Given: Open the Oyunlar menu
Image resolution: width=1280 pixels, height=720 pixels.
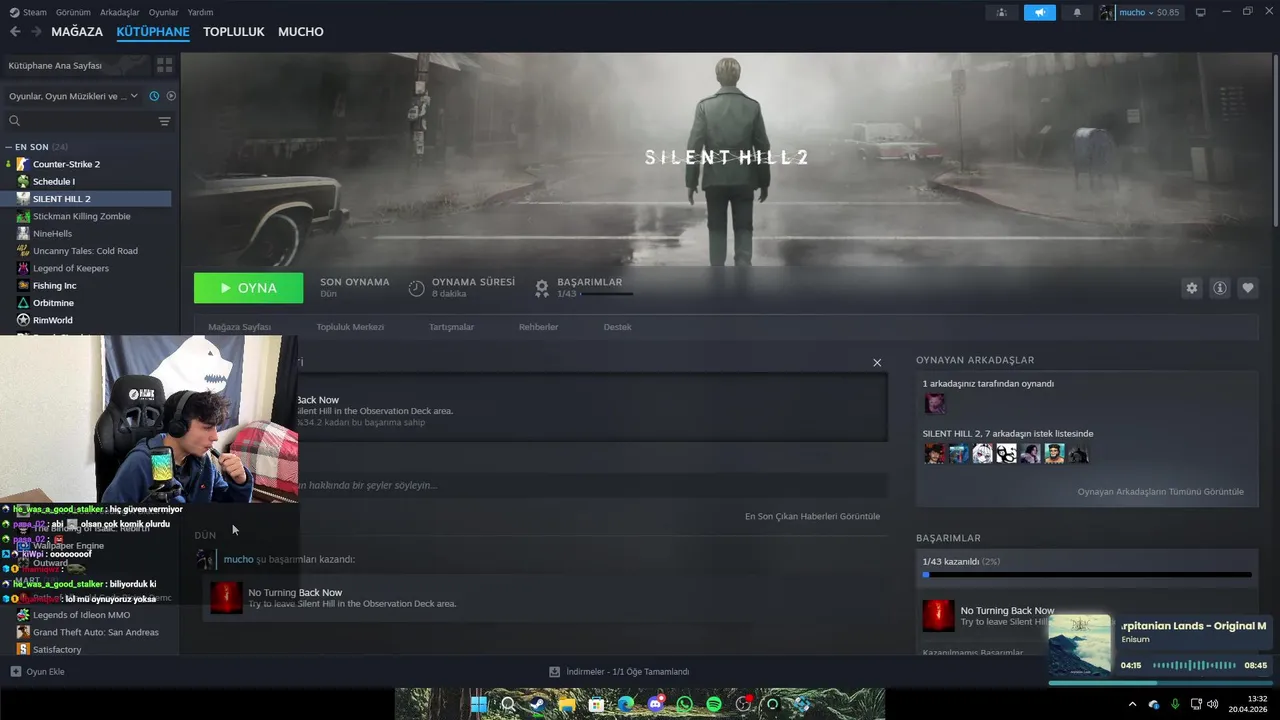Looking at the screenshot, I should point(163,12).
